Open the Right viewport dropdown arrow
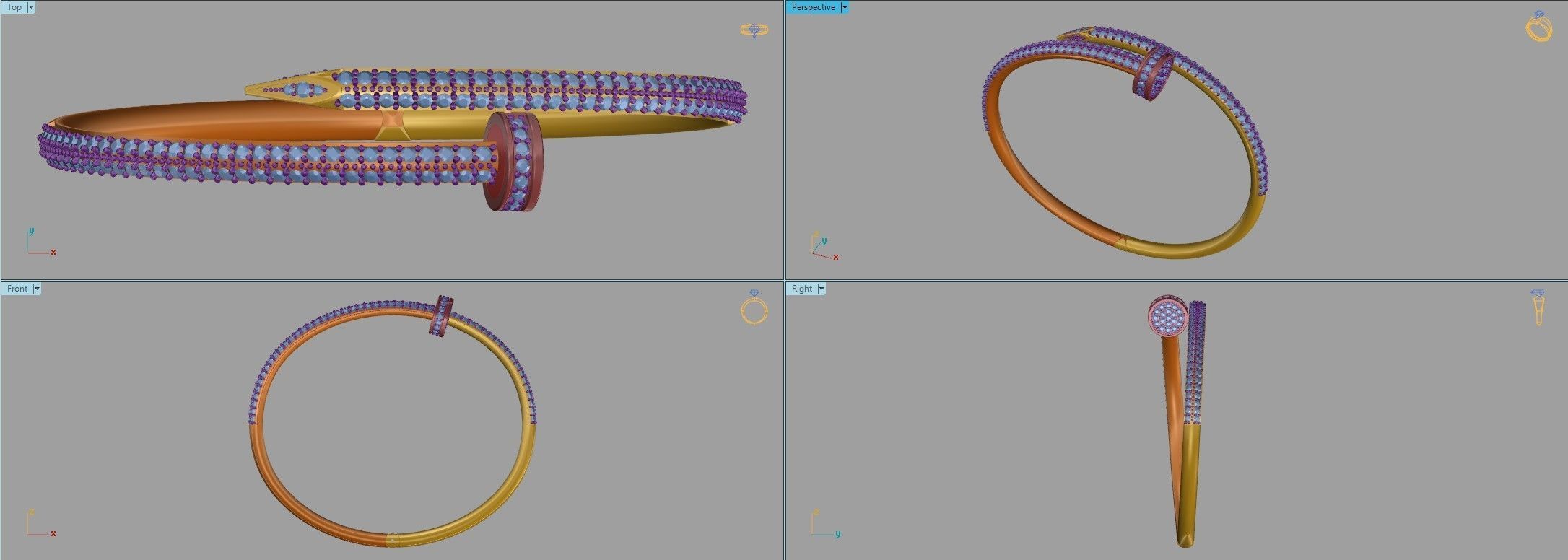The height and width of the screenshot is (560, 1568). click(x=822, y=289)
